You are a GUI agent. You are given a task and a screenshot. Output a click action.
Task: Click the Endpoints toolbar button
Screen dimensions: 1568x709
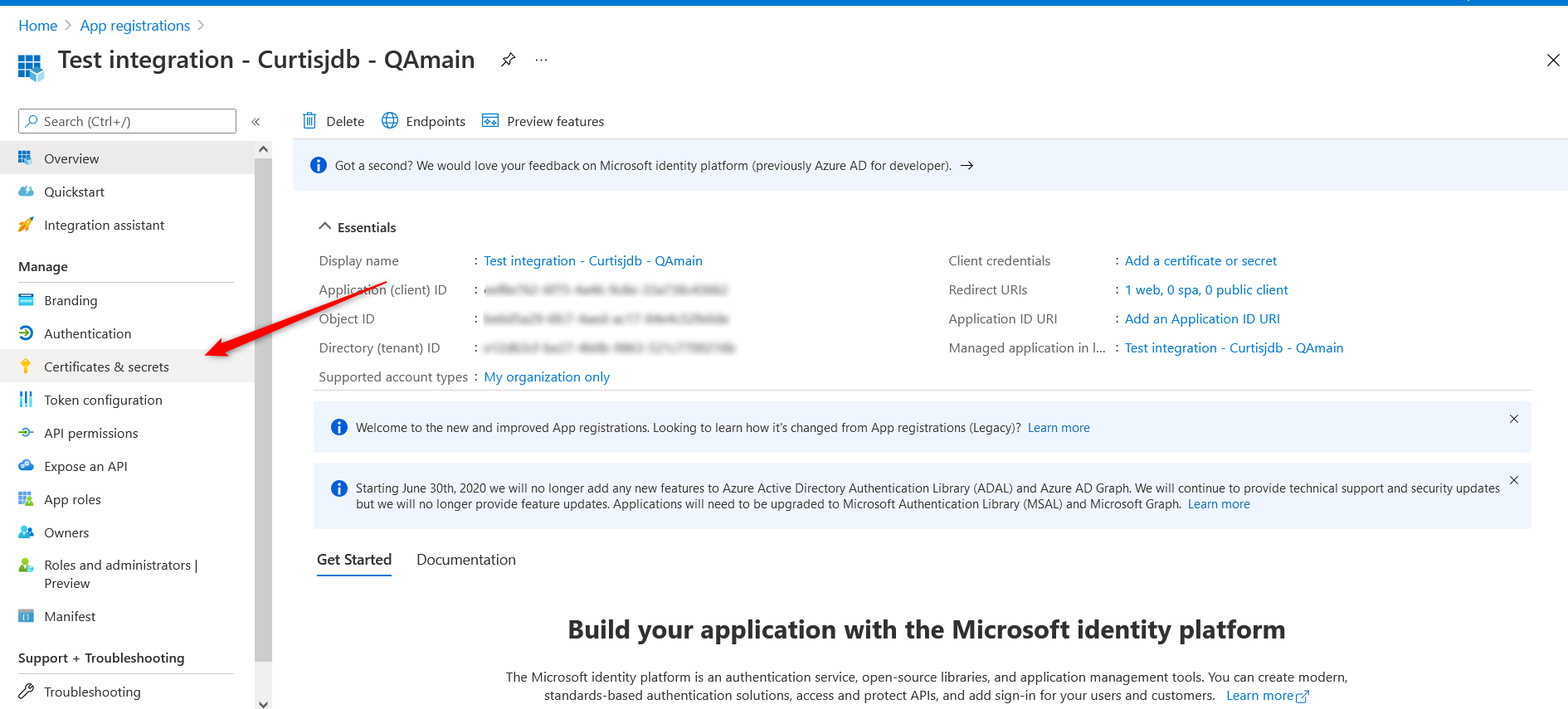click(x=423, y=121)
